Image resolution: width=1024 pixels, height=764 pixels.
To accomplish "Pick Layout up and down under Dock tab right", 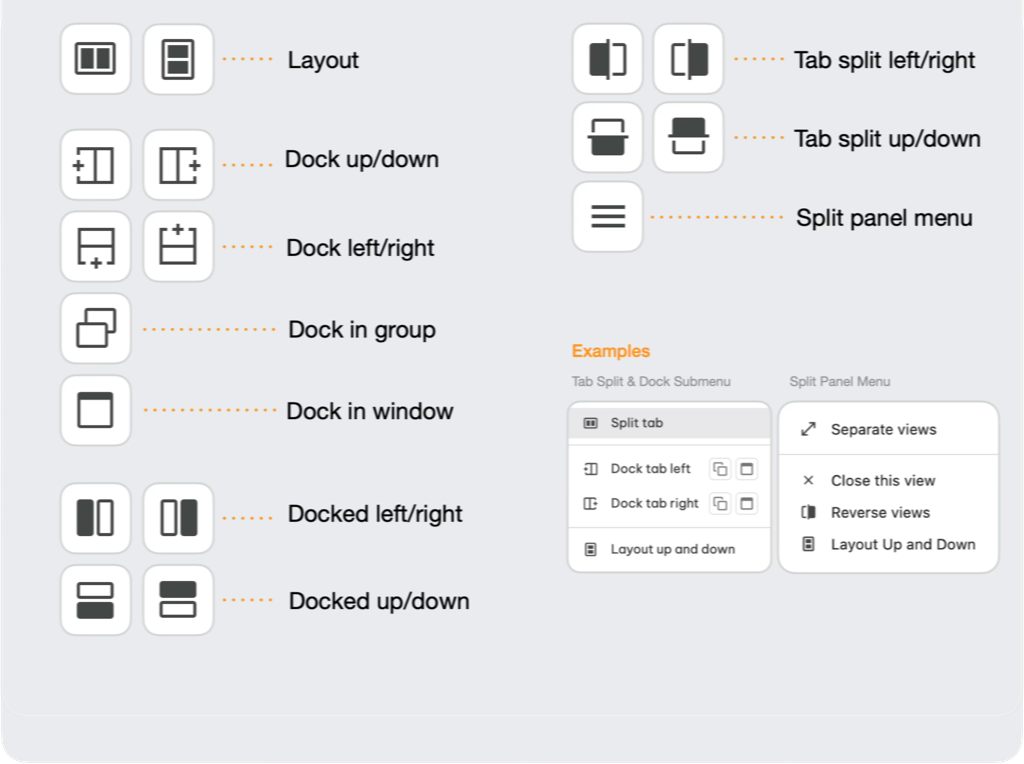I will pos(672,549).
